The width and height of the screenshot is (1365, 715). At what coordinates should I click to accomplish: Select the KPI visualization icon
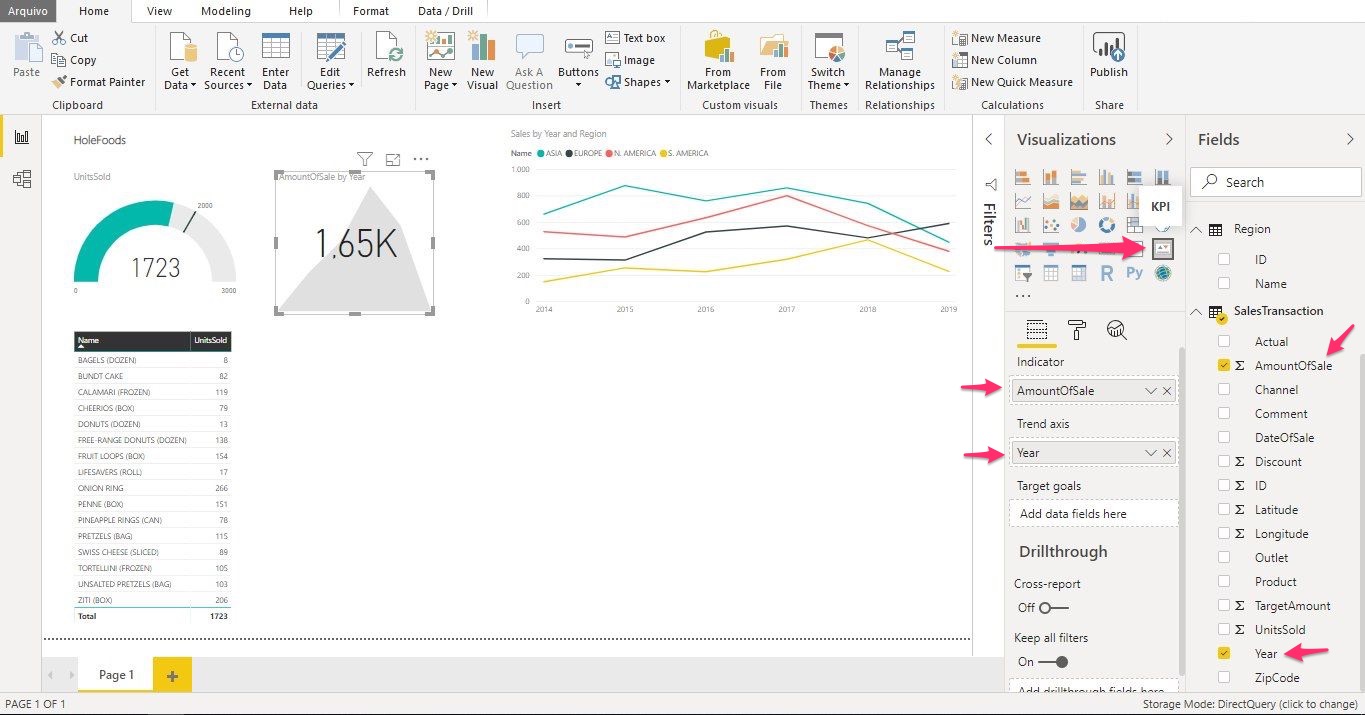click(x=1162, y=248)
